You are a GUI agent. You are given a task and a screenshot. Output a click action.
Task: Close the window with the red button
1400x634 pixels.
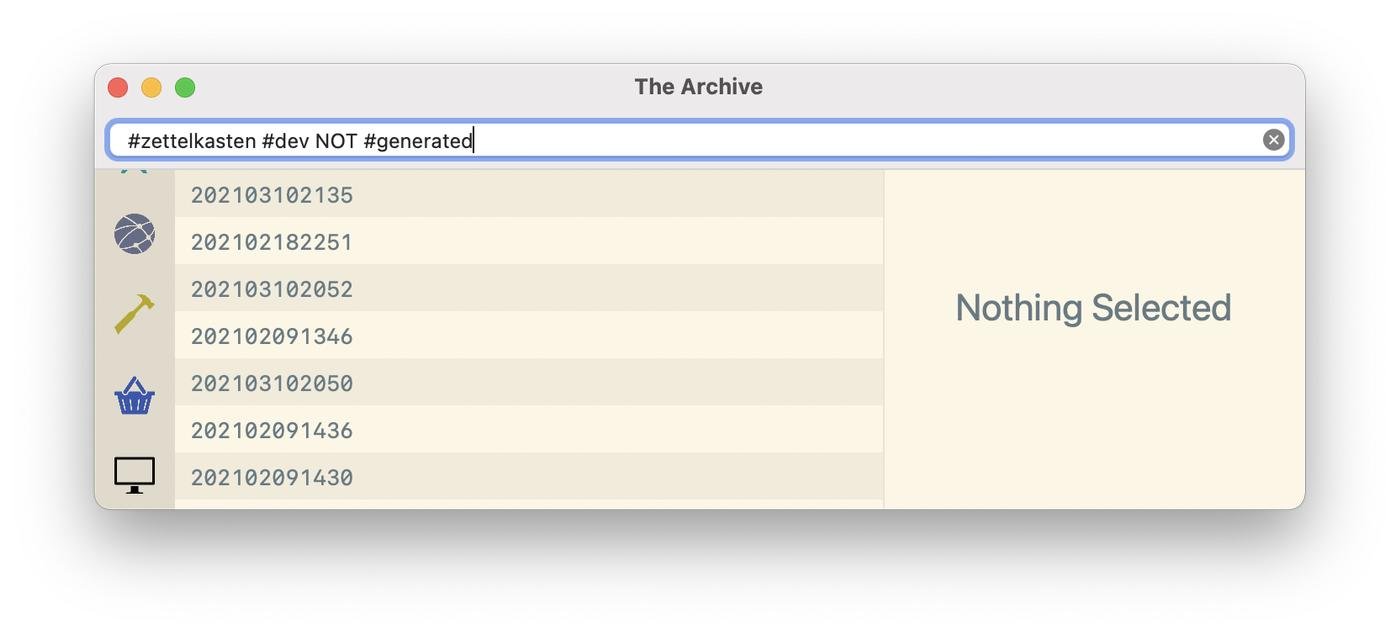(118, 88)
